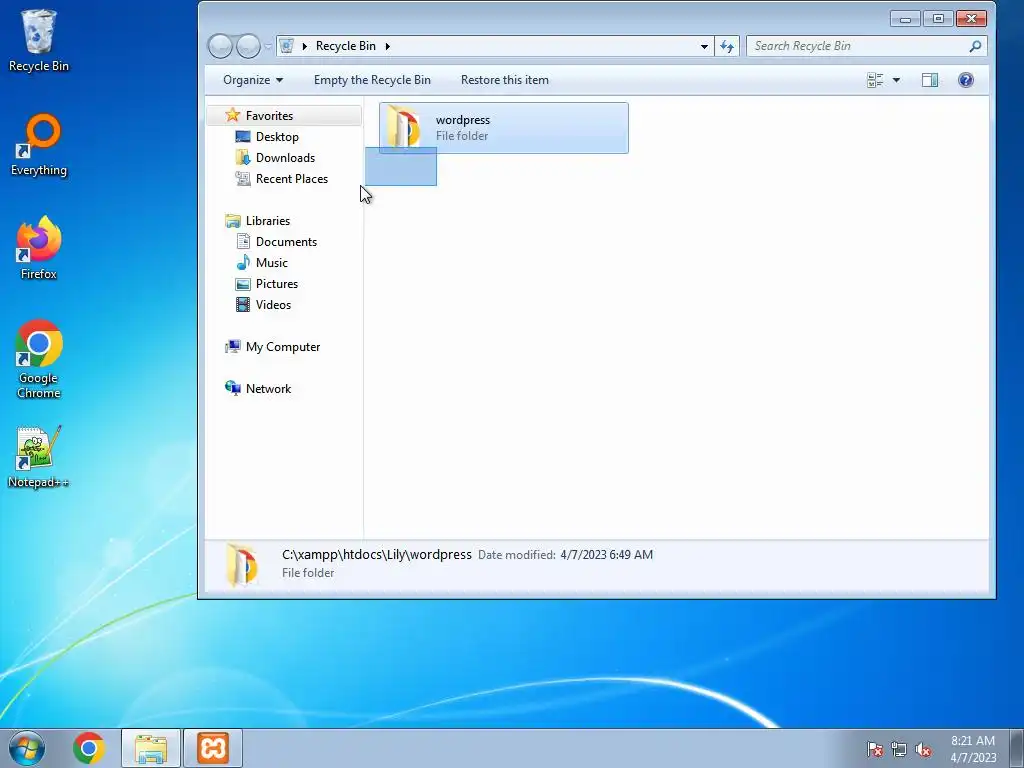Launch Notepad++ from the desktop shortcut
The image size is (1024, 768).
tap(39, 457)
